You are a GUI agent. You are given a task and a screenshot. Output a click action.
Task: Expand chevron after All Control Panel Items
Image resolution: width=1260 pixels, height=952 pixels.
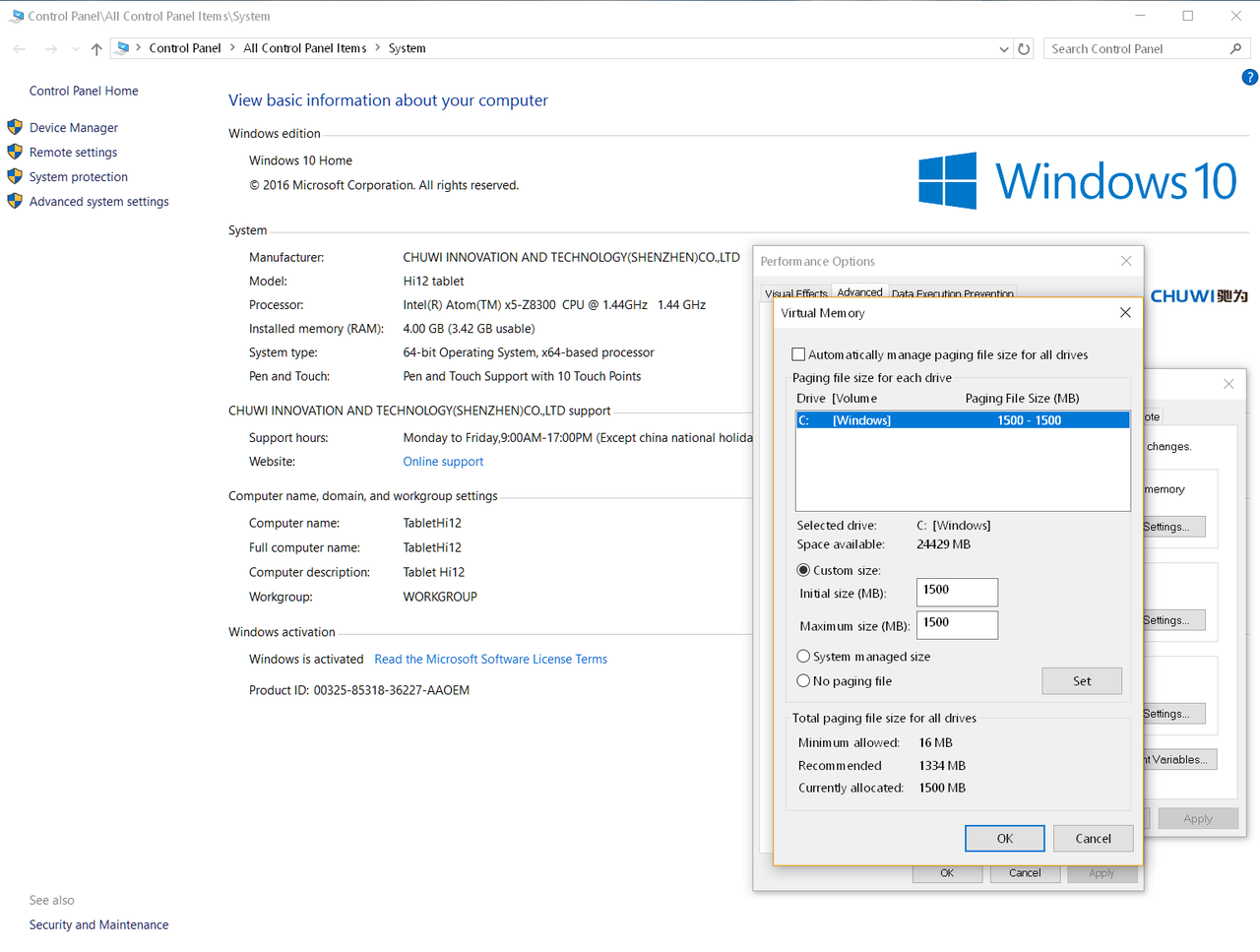click(377, 47)
